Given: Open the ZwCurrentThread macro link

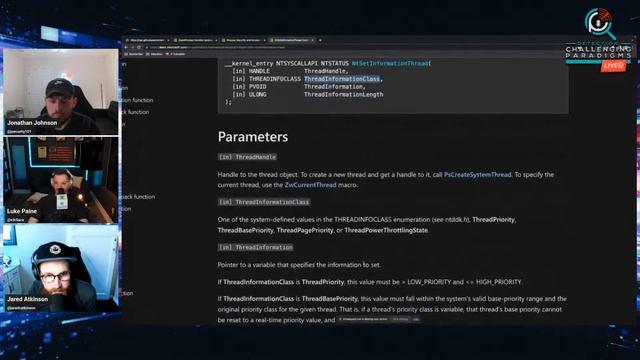Looking at the screenshot, I should coord(310,185).
